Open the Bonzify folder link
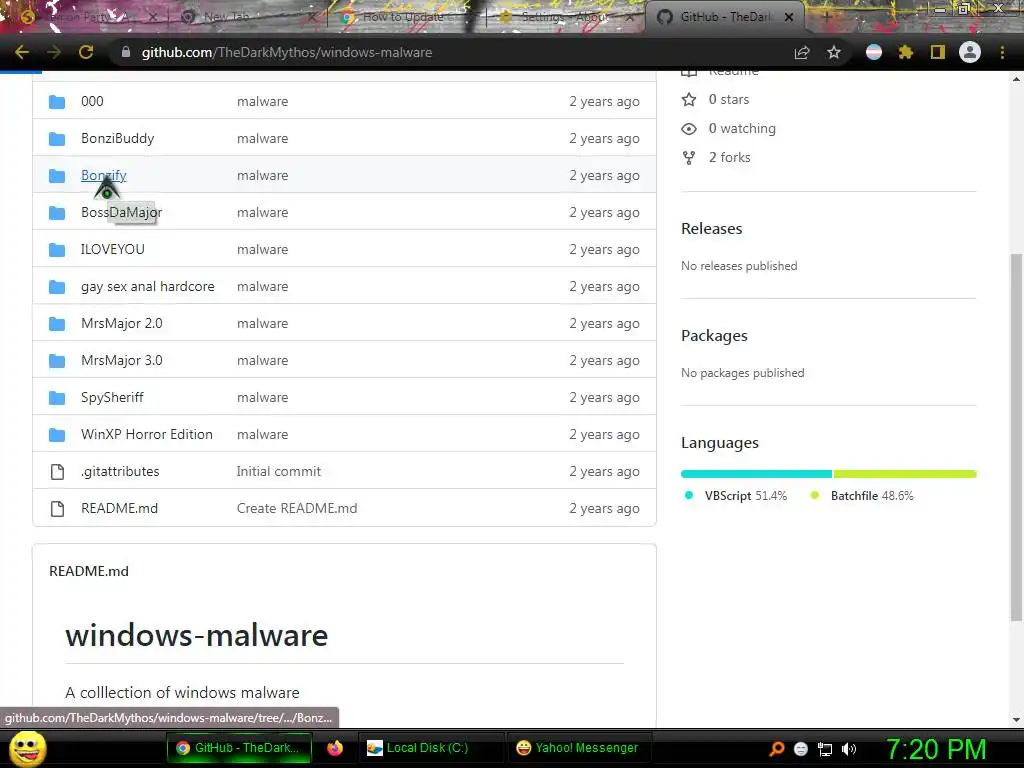This screenshot has height=768, width=1024. pyautogui.click(x=103, y=175)
